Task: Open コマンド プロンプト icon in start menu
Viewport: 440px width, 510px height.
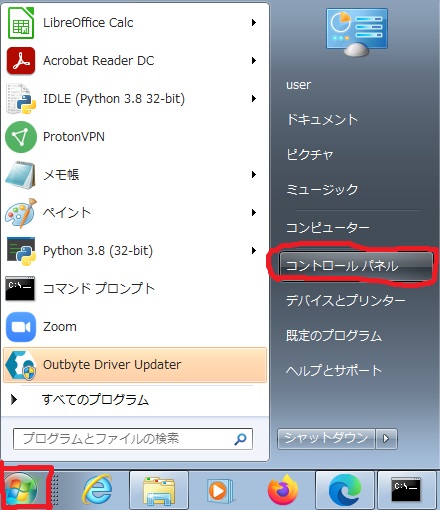Action: click(20, 288)
